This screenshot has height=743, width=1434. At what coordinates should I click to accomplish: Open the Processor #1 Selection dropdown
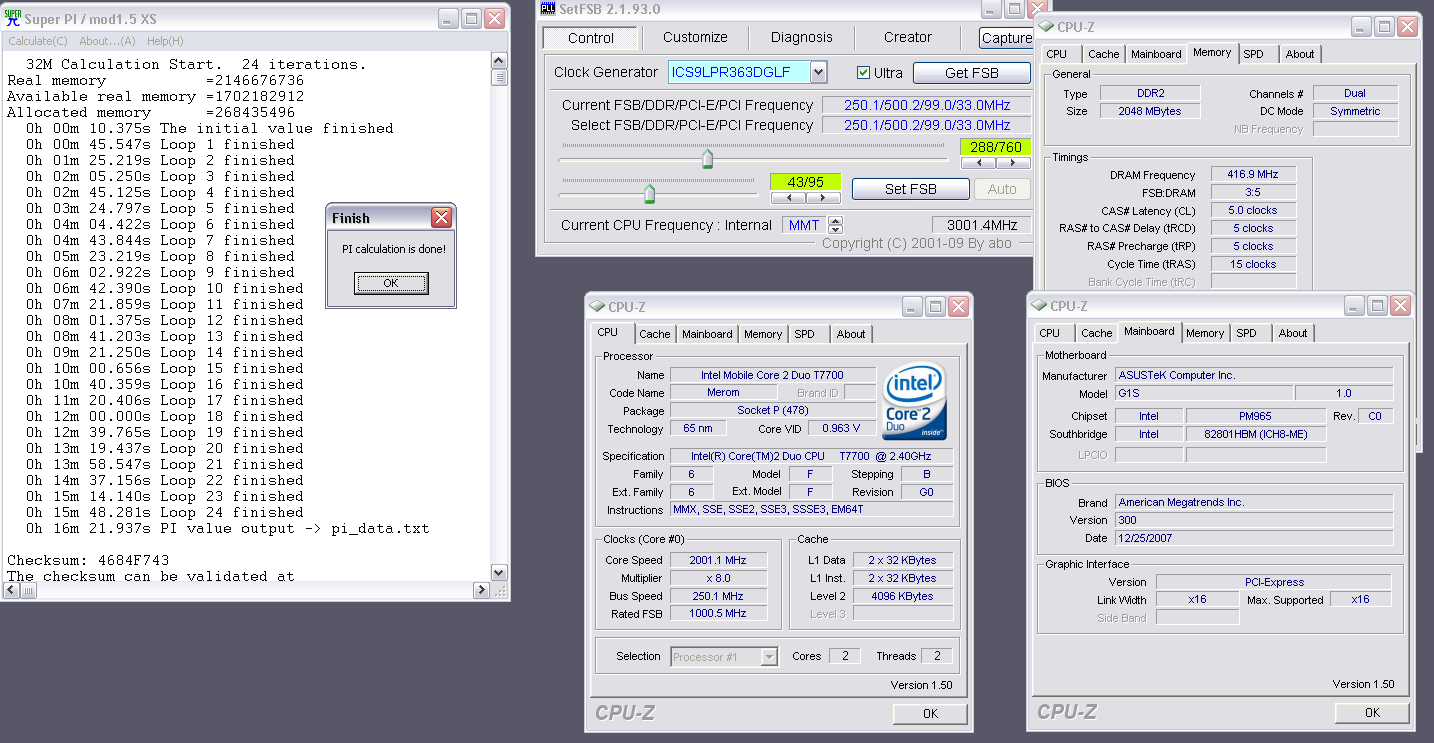tap(769, 657)
